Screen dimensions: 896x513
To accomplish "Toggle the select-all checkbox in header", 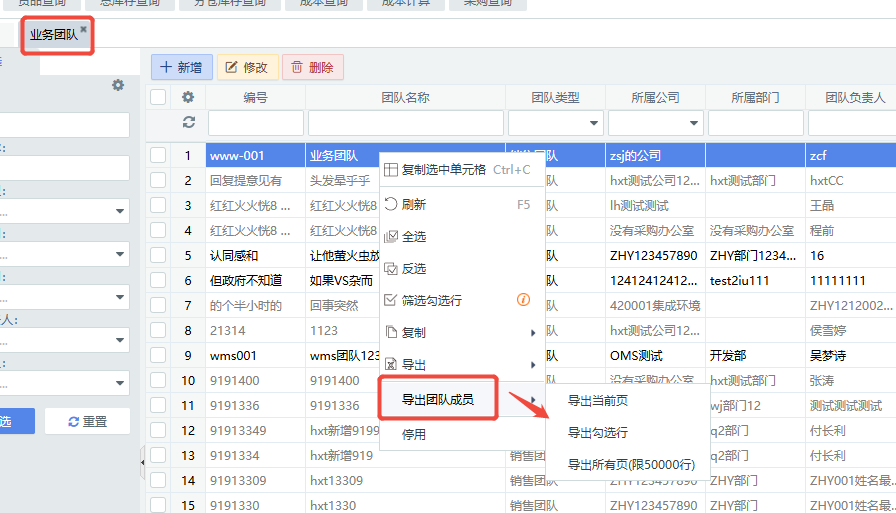I will [158, 97].
